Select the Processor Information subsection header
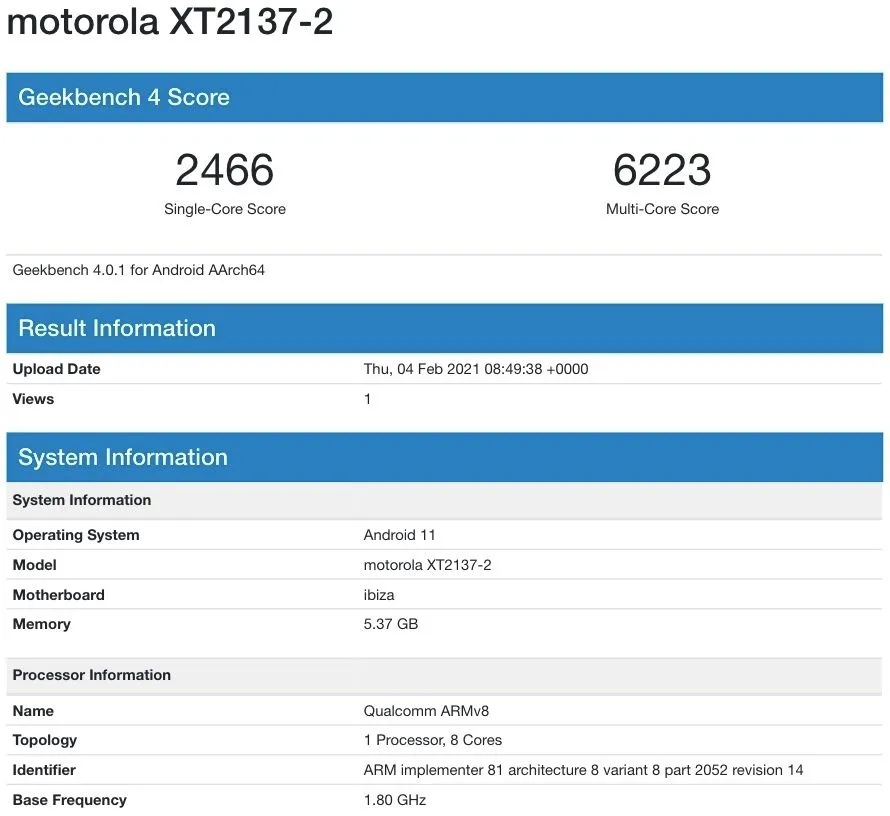Viewport: 890px width, 816px height. pyautogui.click(x=92, y=675)
